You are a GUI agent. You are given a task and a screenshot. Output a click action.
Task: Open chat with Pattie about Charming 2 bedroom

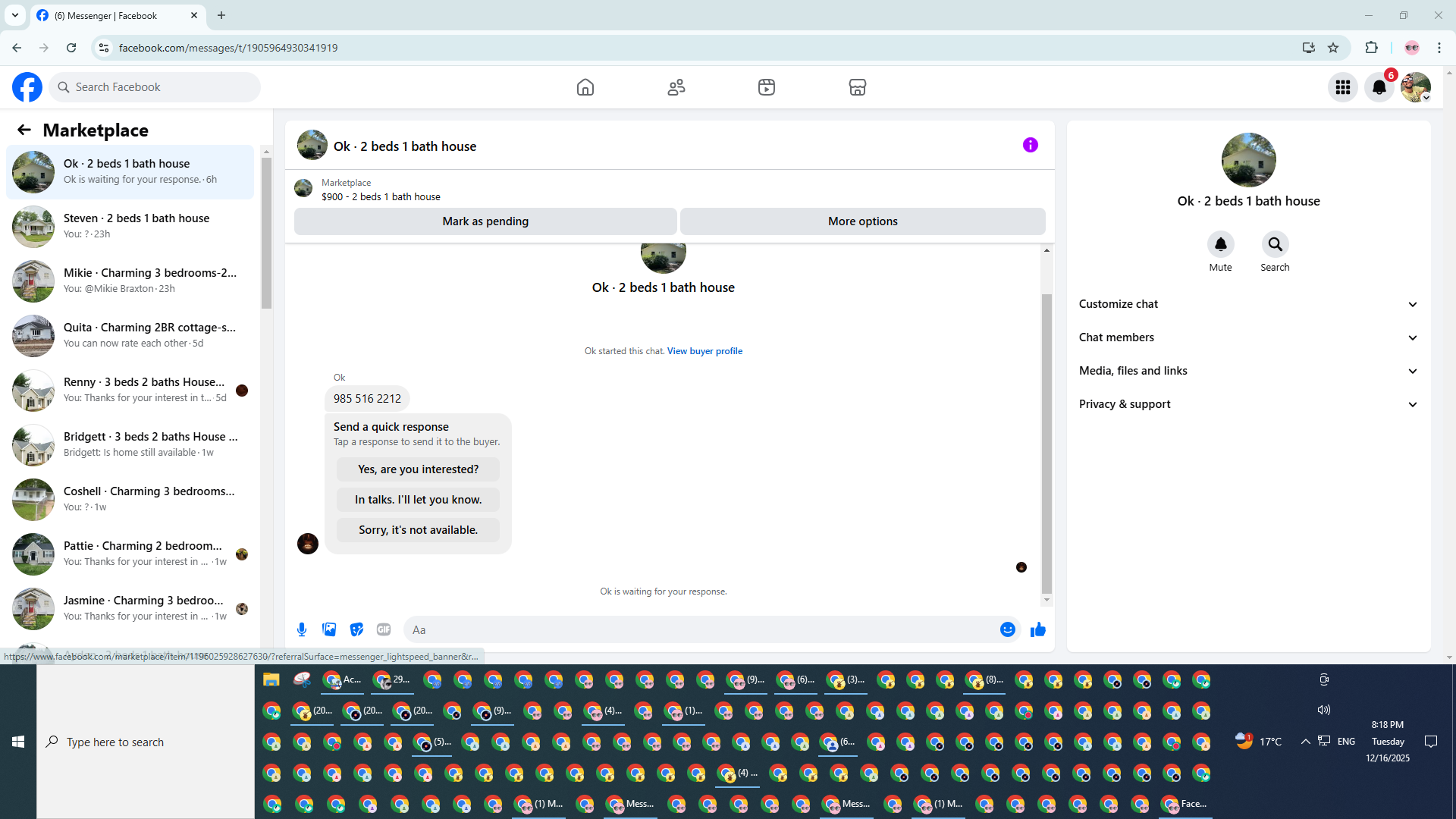tap(130, 554)
